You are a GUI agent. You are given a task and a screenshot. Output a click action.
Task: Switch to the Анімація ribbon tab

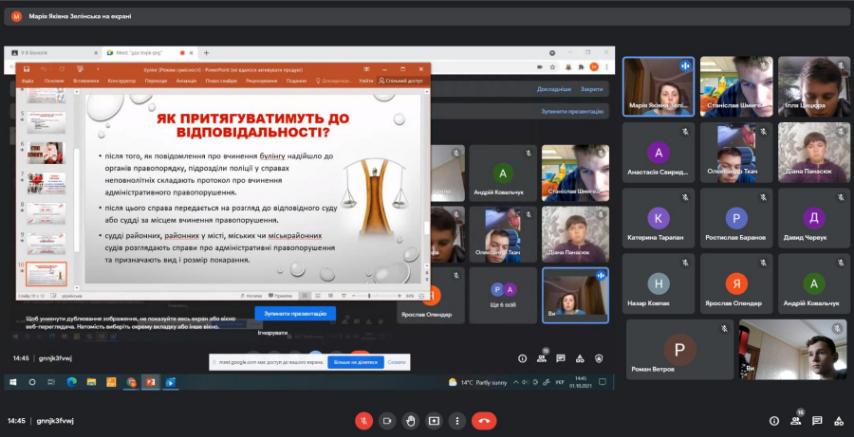coord(186,81)
